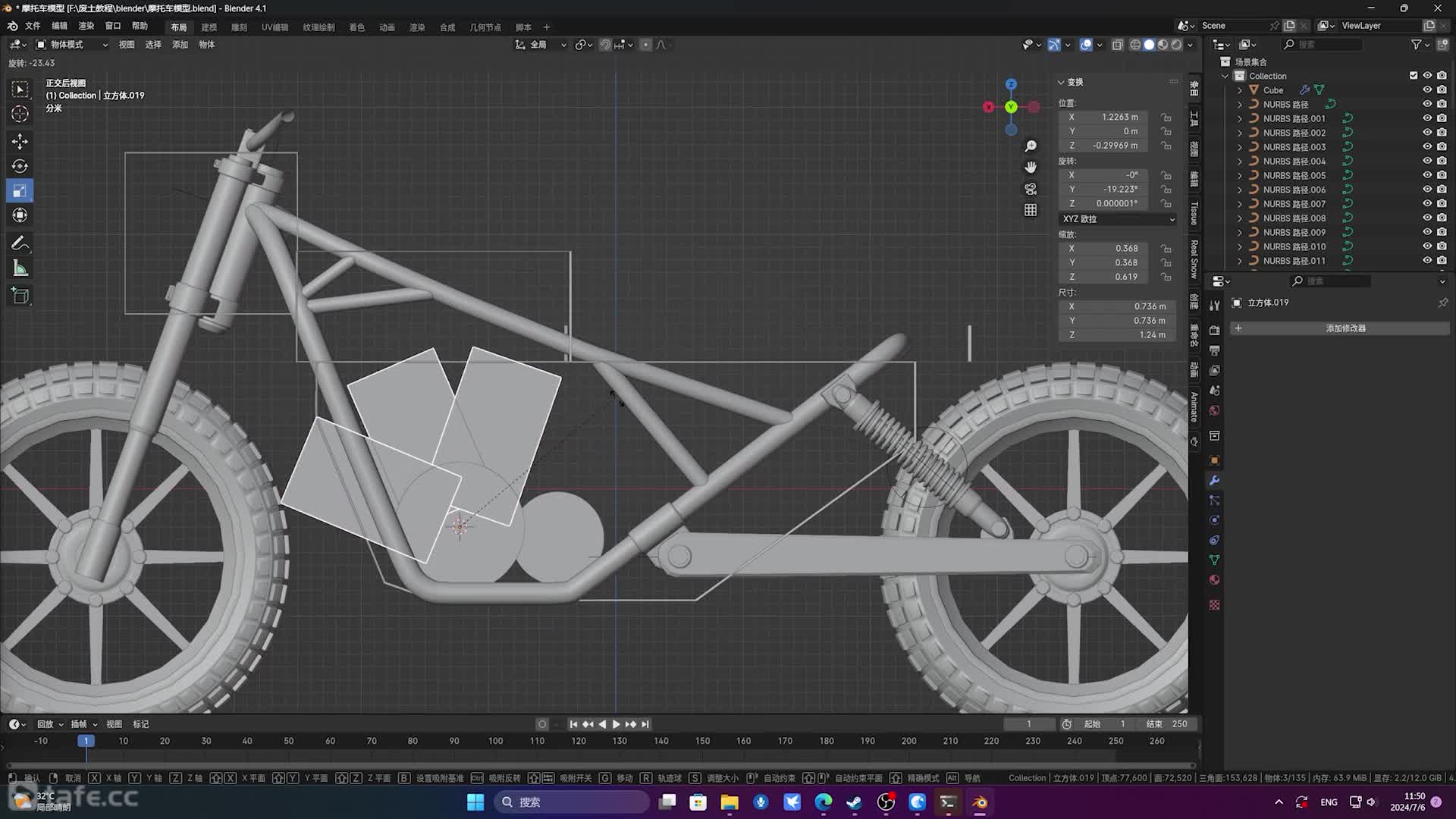This screenshot has width=1456, height=819.
Task: Switch to the 建模 workspace tab
Action: tap(209, 27)
